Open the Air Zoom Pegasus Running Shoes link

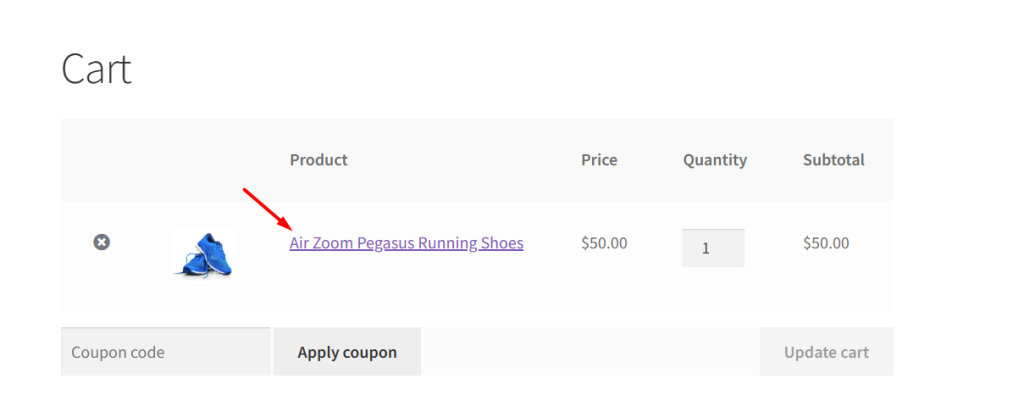[406, 243]
